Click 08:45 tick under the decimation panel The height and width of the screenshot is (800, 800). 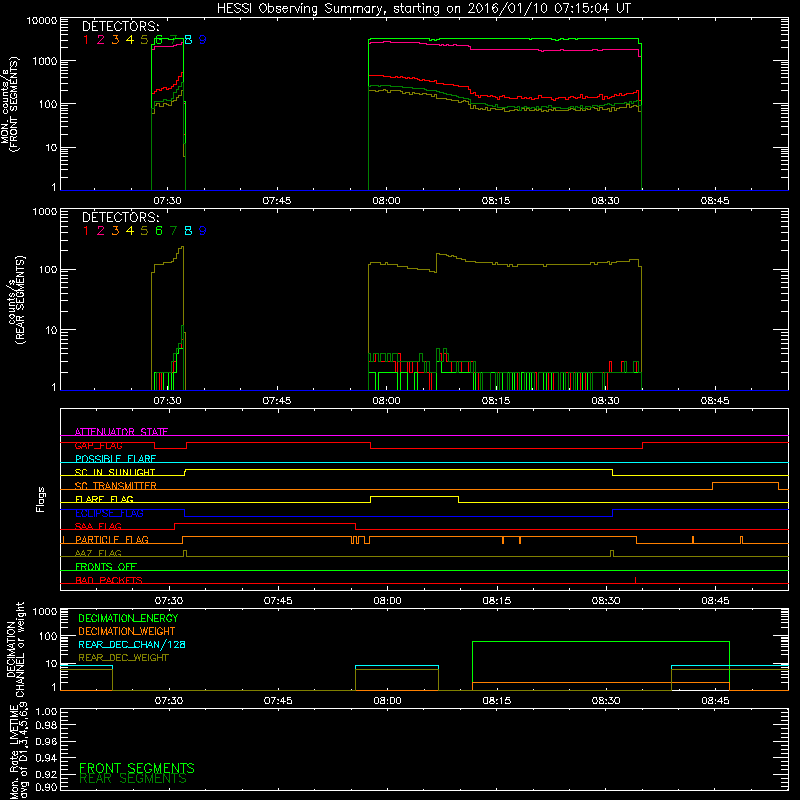pos(715,701)
